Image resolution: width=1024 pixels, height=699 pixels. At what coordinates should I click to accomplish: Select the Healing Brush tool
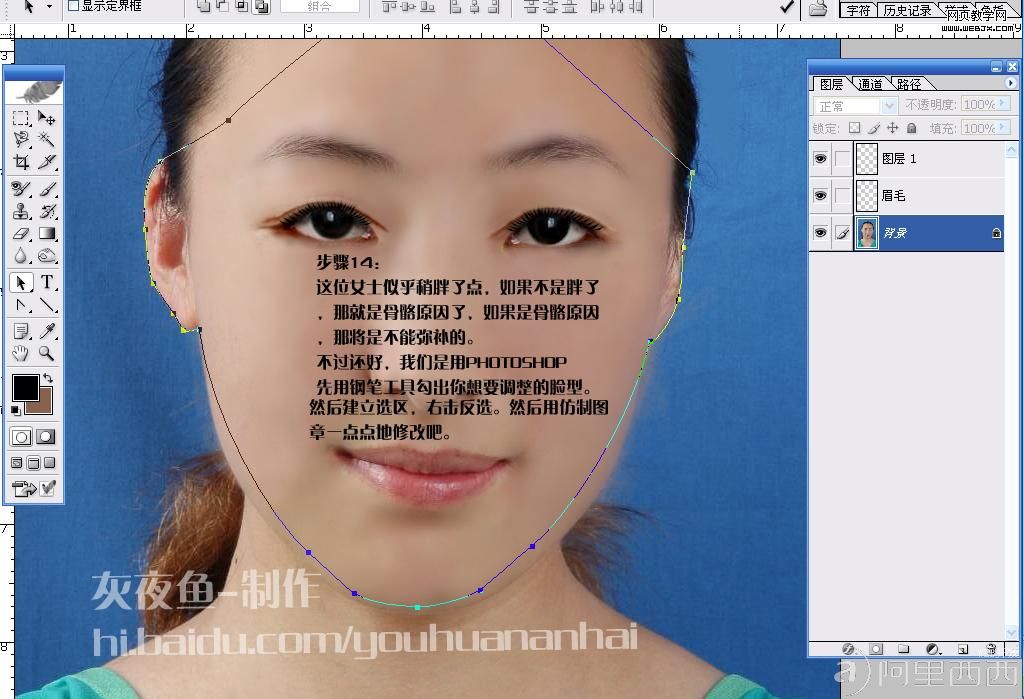tap(21, 189)
